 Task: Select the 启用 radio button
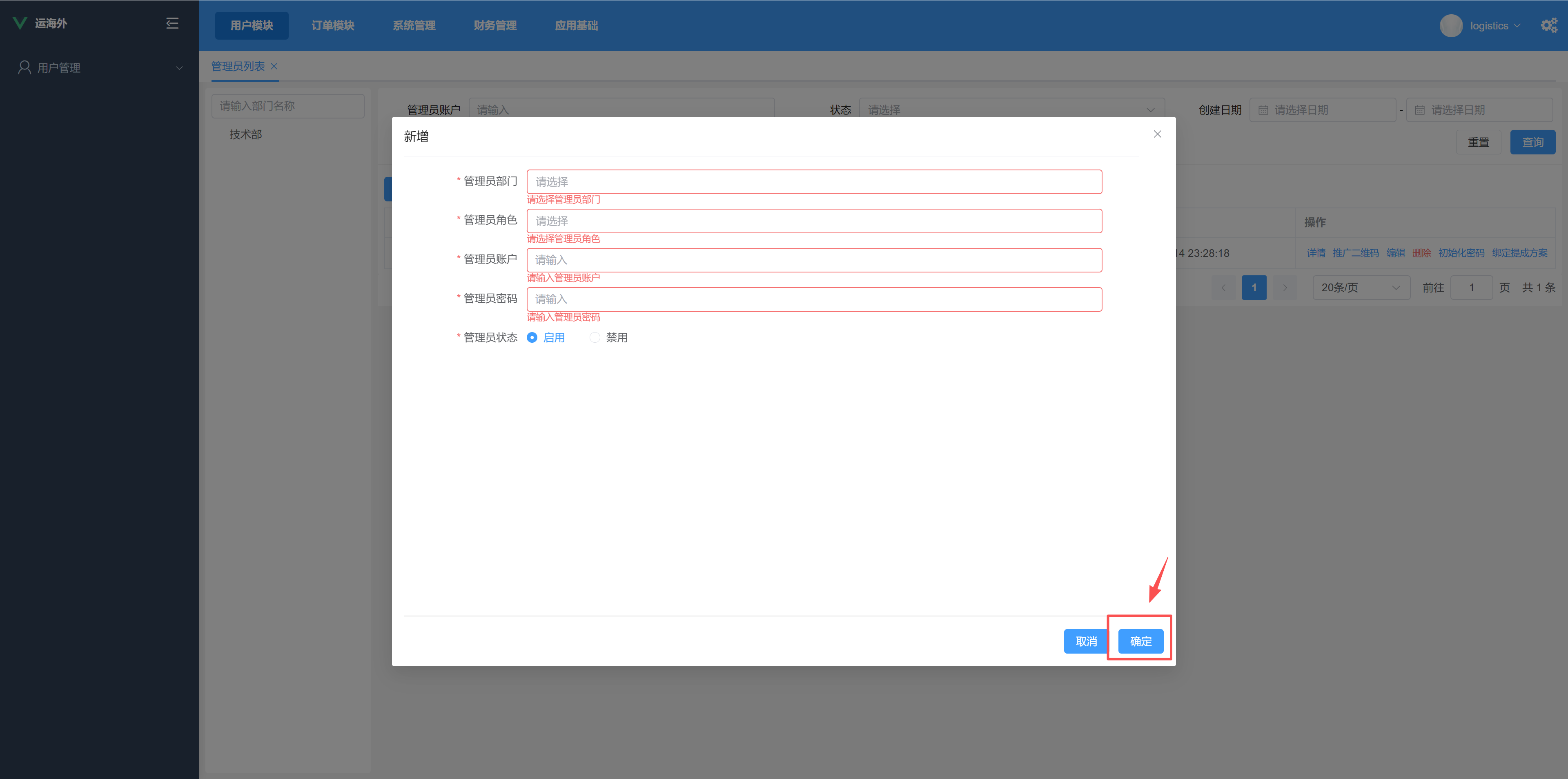(x=532, y=337)
